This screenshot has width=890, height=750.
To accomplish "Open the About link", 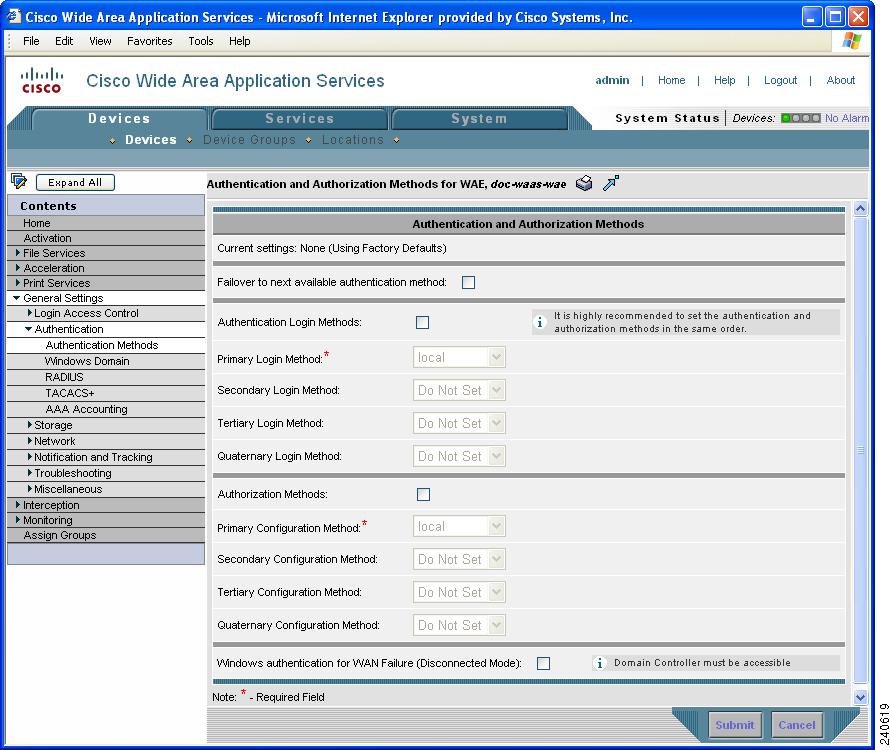I will pyautogui.click(x=841, y=80).
